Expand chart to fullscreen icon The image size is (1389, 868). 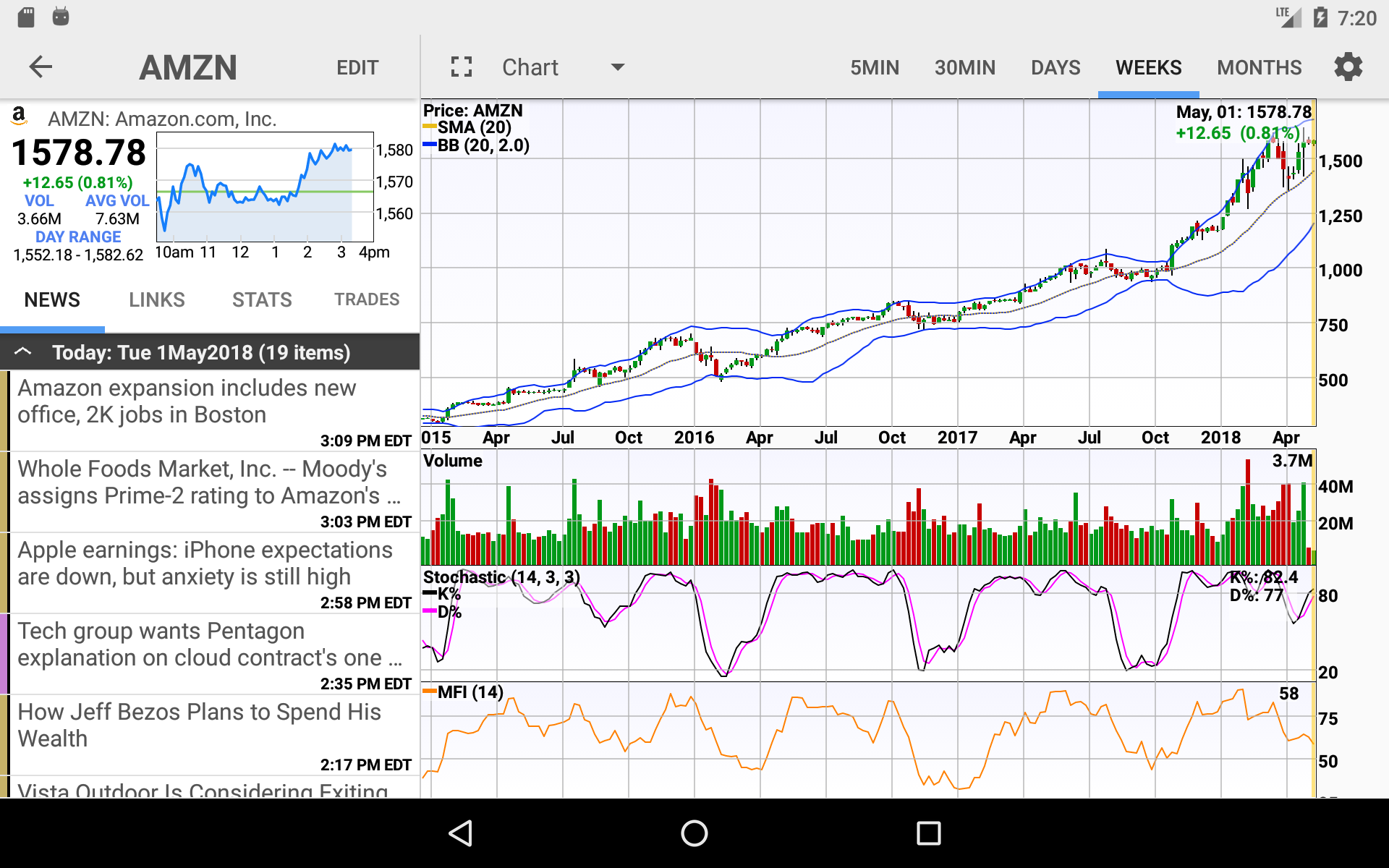[x=462, y=67]
